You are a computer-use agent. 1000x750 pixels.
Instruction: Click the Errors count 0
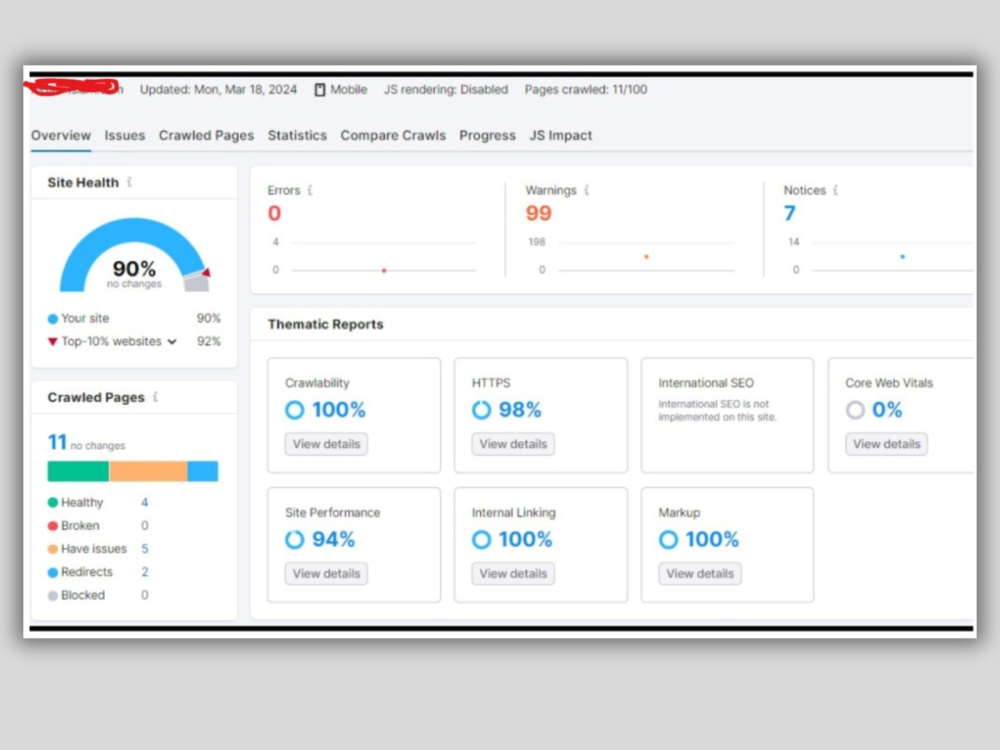coord(274,213)
